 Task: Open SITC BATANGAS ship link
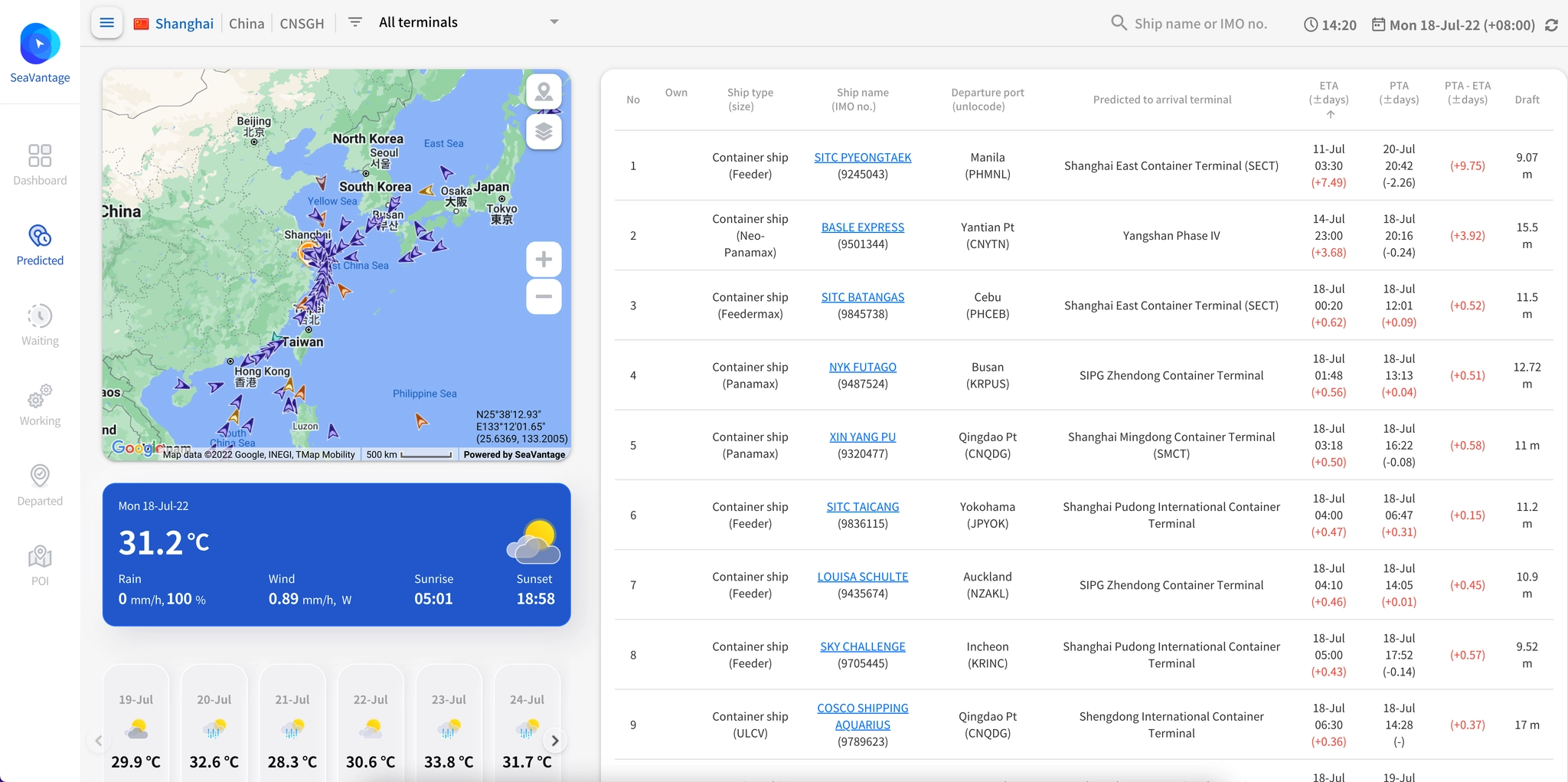(863, 296)
